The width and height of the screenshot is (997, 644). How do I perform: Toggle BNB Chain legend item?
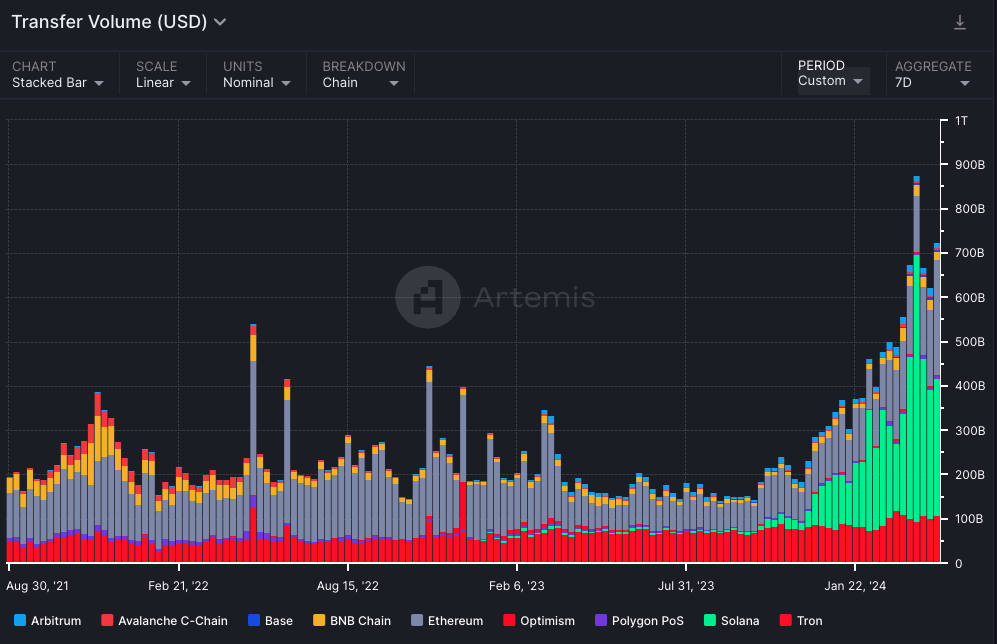(351, 621)
